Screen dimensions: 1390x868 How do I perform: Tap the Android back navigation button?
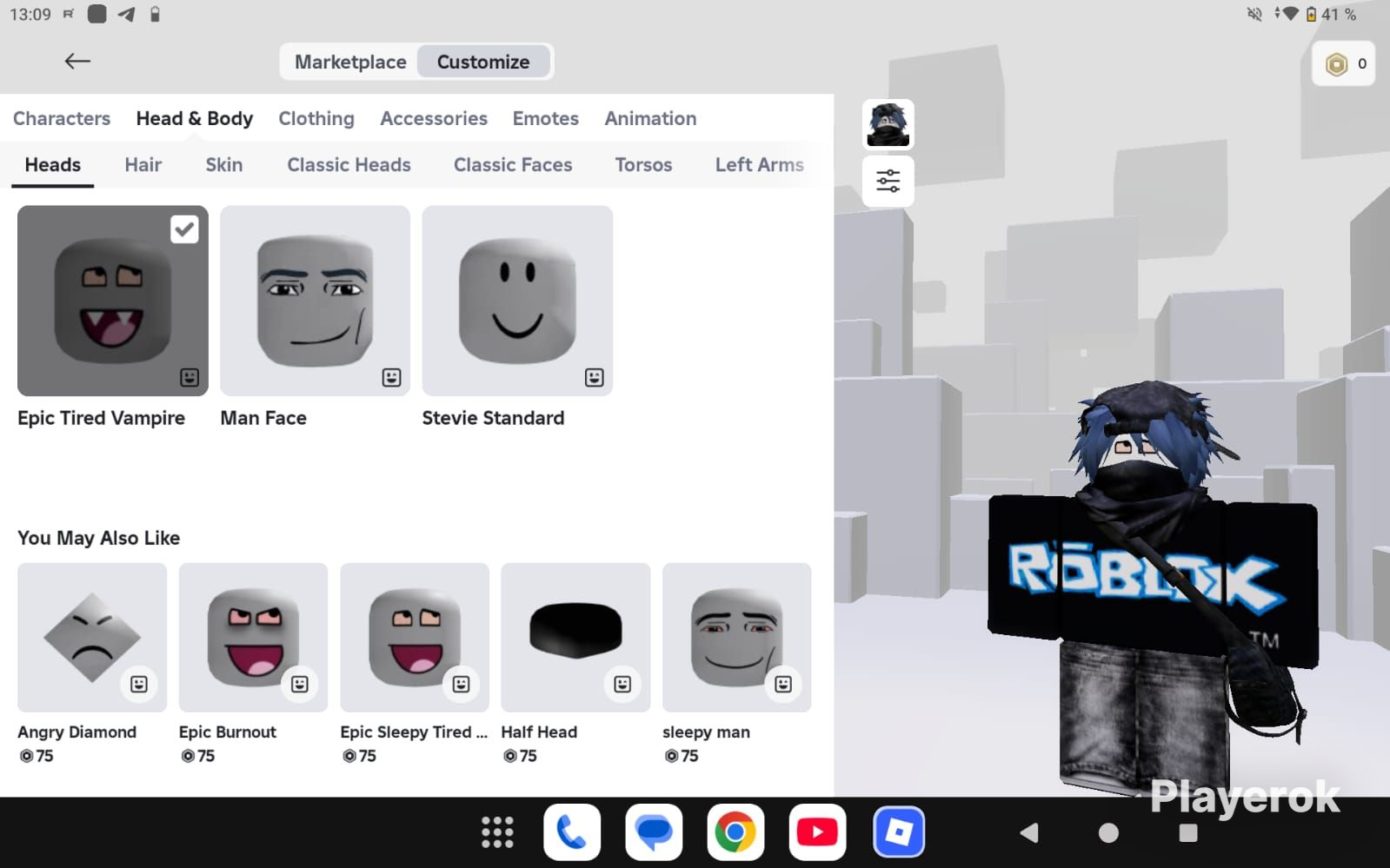point(1029,833)
